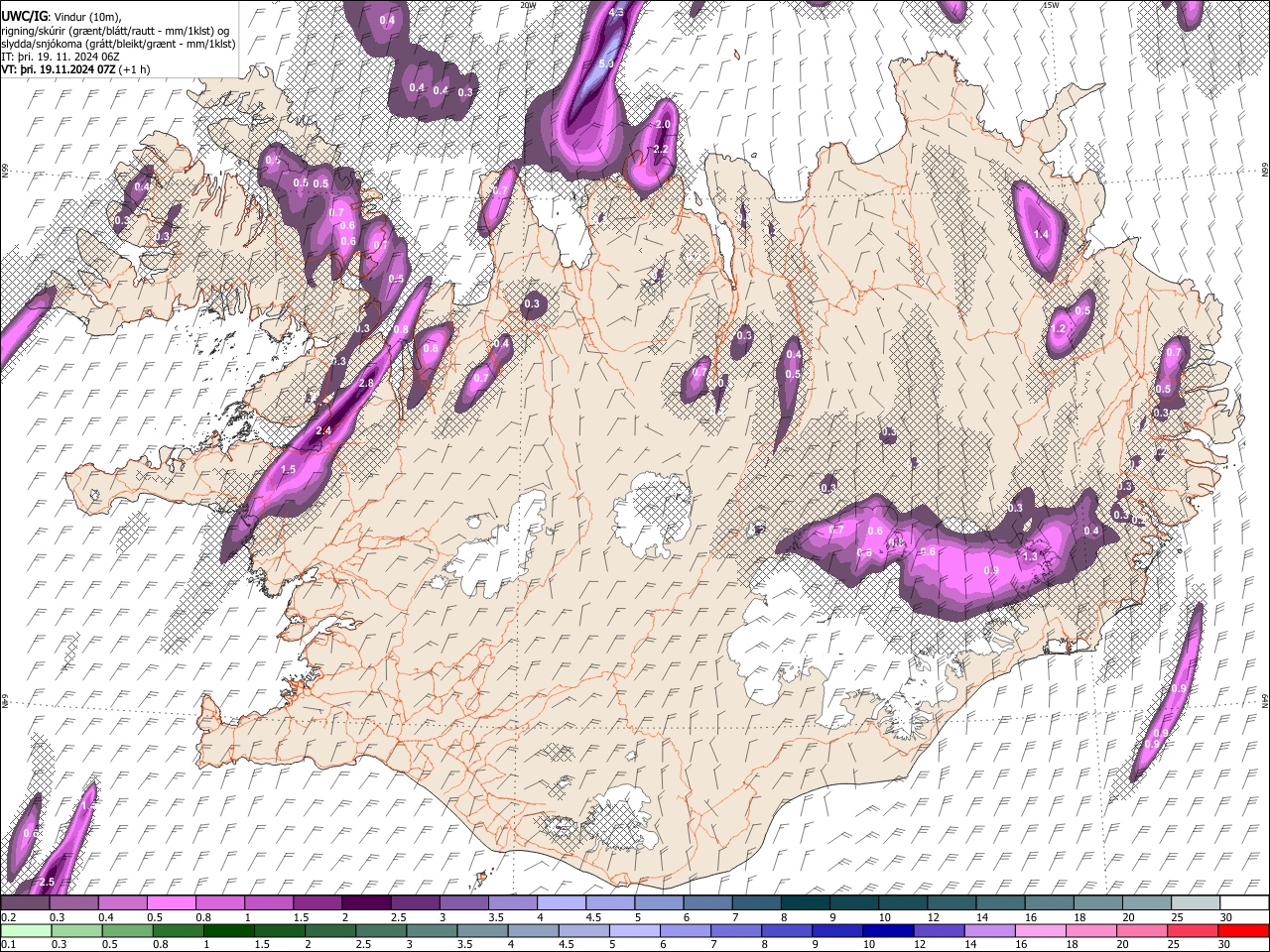Click the "1.3" value in southeast band
Image resolution: width=1270 pixels, height=952 pixels.
(1030, 556)
